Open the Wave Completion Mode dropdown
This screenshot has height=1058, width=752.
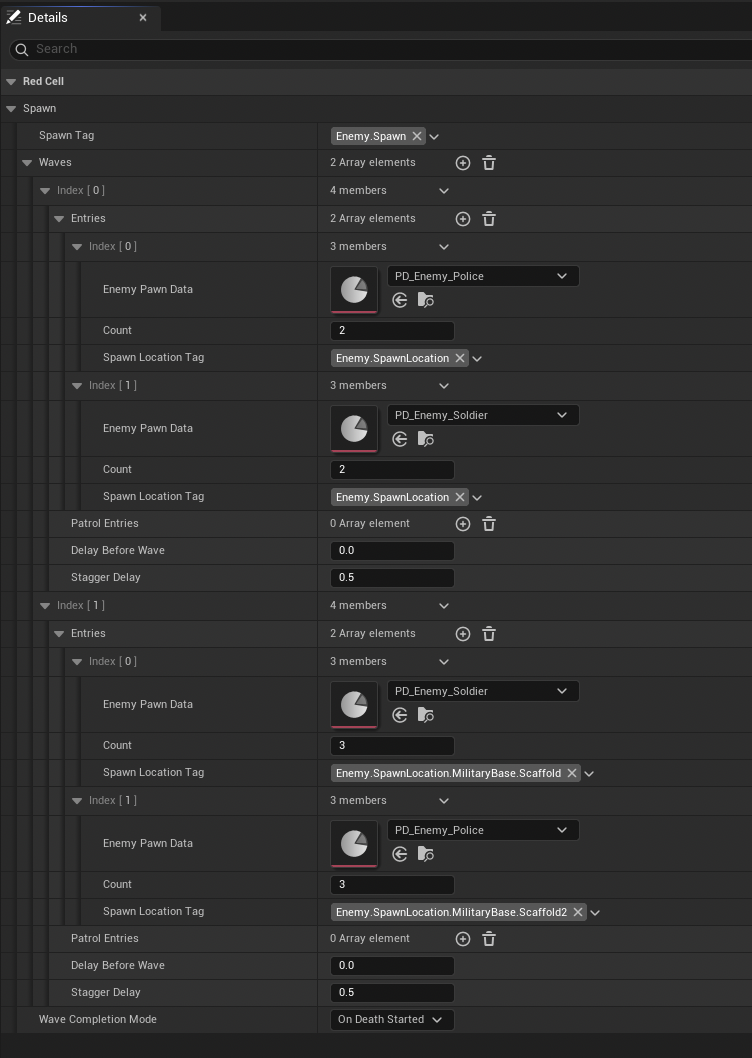click(392, 1020)
